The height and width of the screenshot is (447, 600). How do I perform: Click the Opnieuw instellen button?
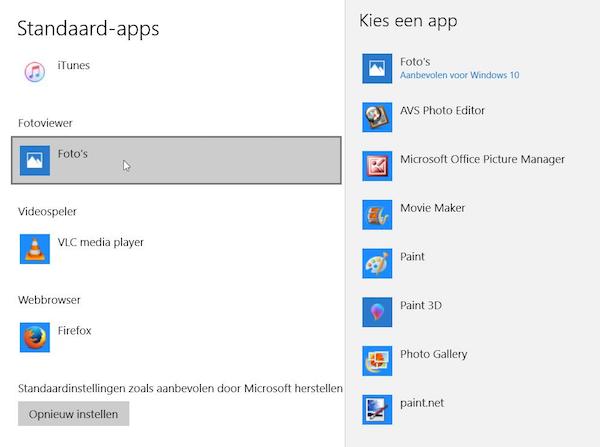[x=73, y=414]
